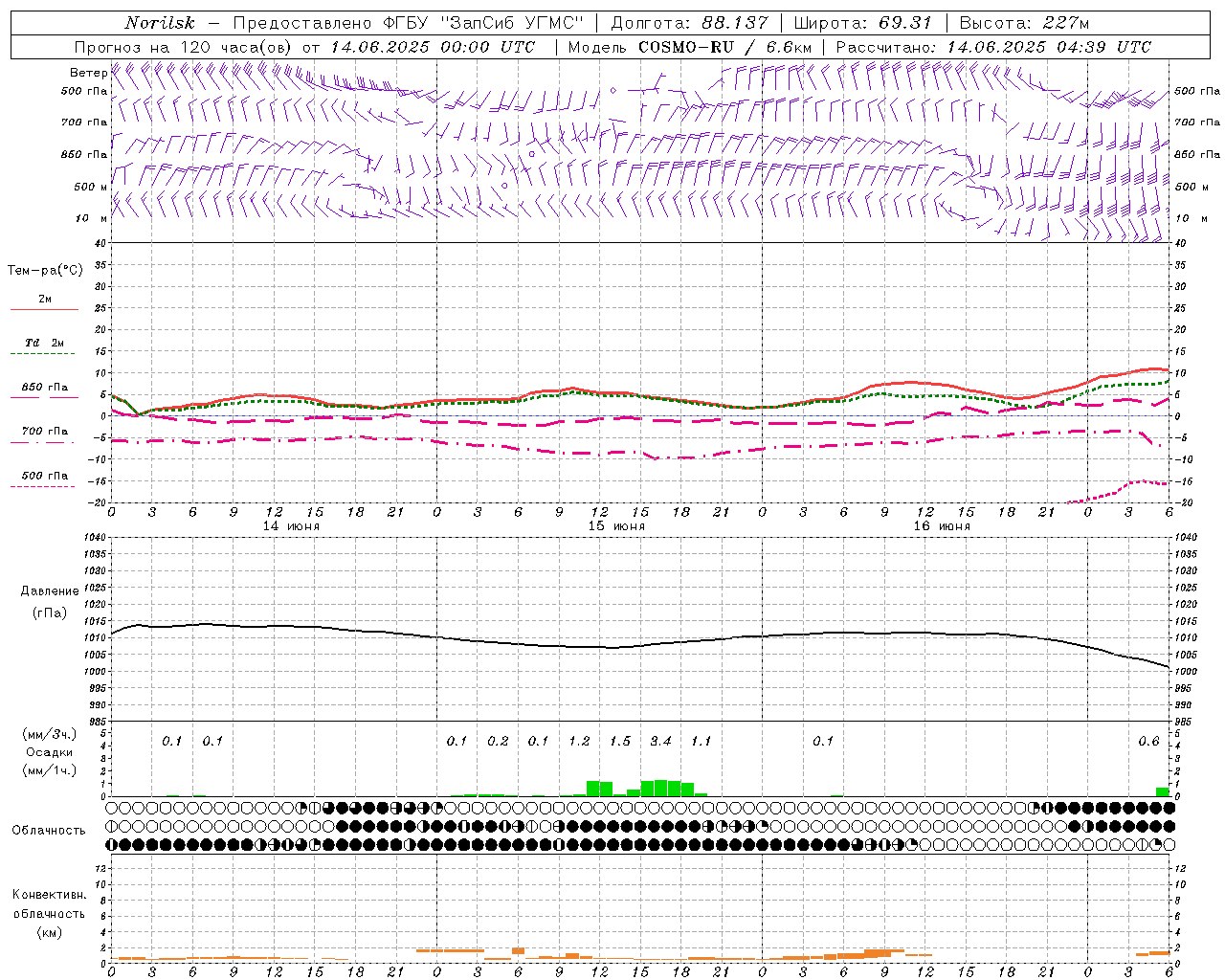Click the Ветер panel label
Image resolution: width=1225 pixels, height=980 pixels.
pyautogui.click(x=88, y=73)
